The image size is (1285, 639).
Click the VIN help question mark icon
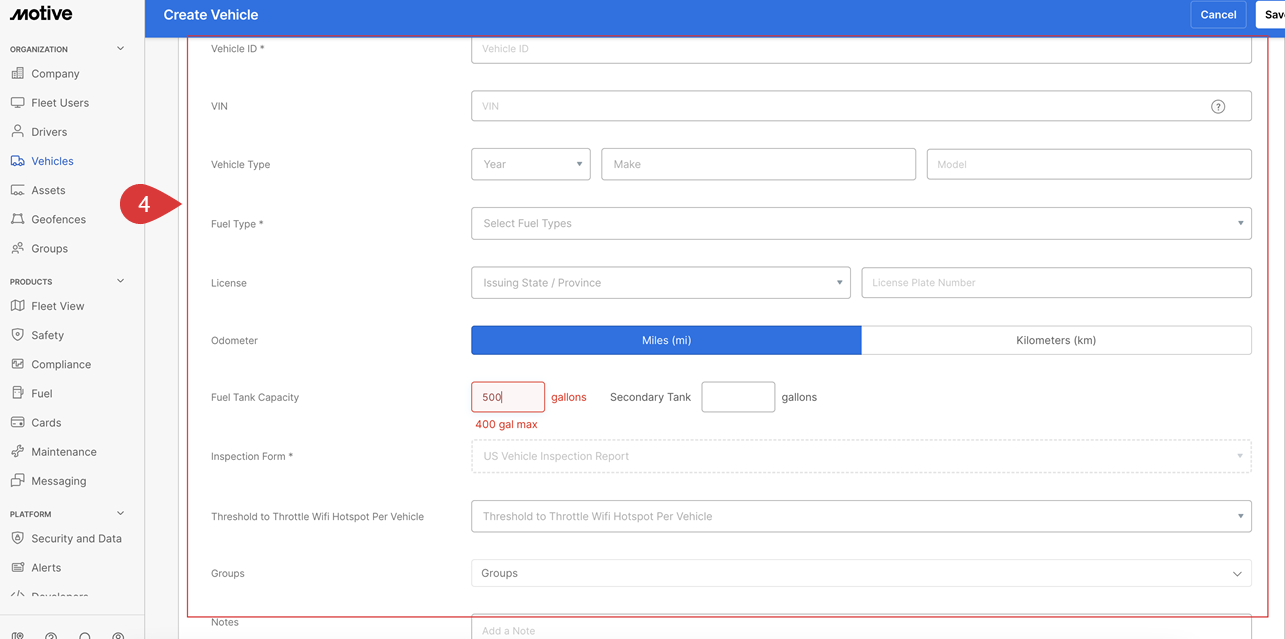point(1218,106)
